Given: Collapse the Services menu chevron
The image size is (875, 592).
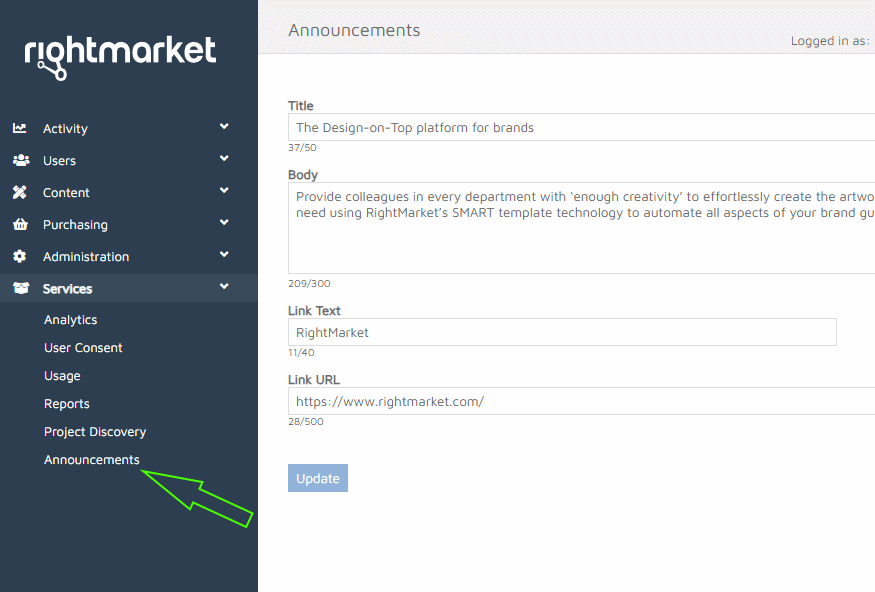Looking at the screenshot, I should click(x=224, y=287).
